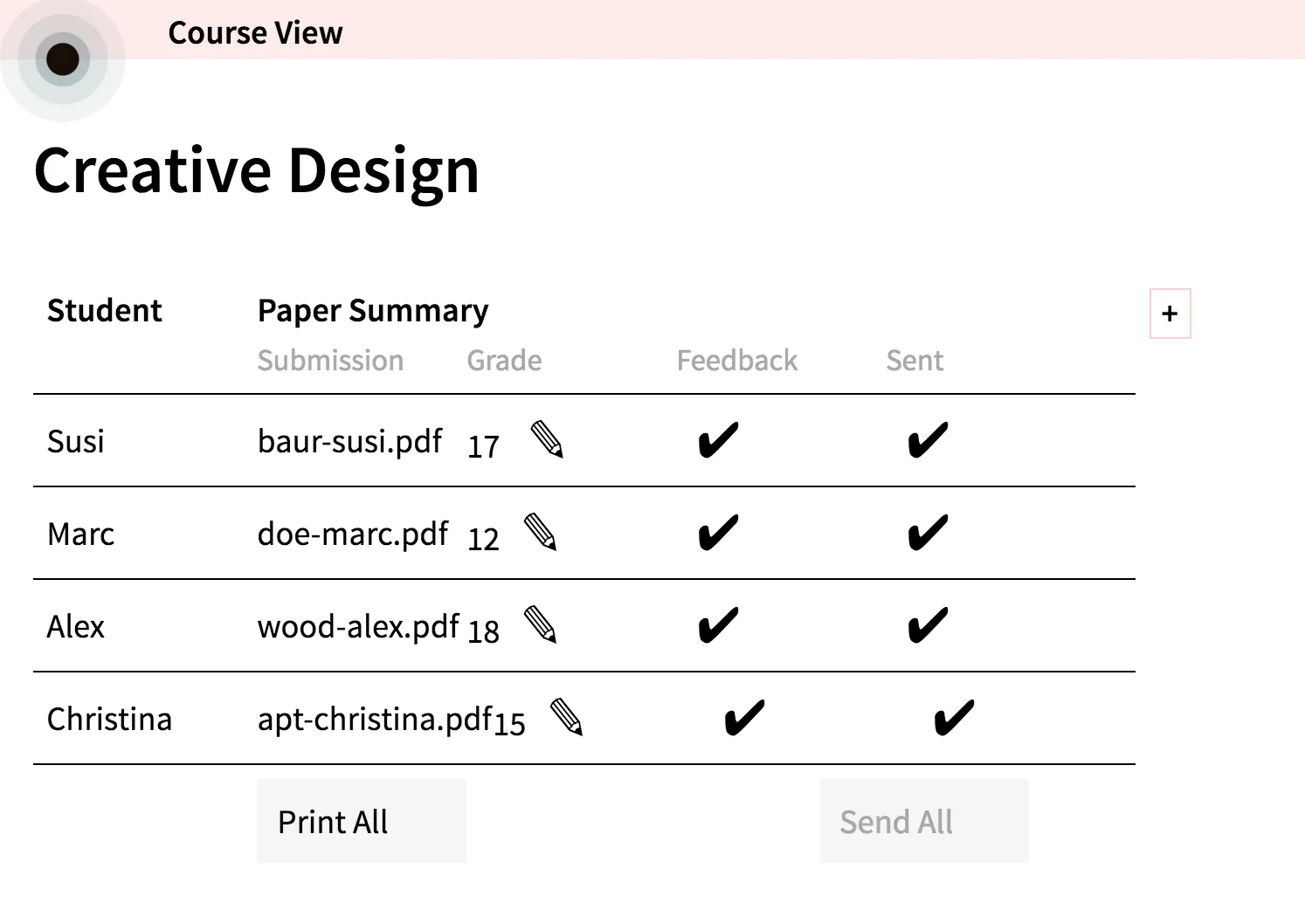The width and height of the screenshot is (1305, 924).
Task: Click grade value 12 for Marc
Action: pos(483,540)
